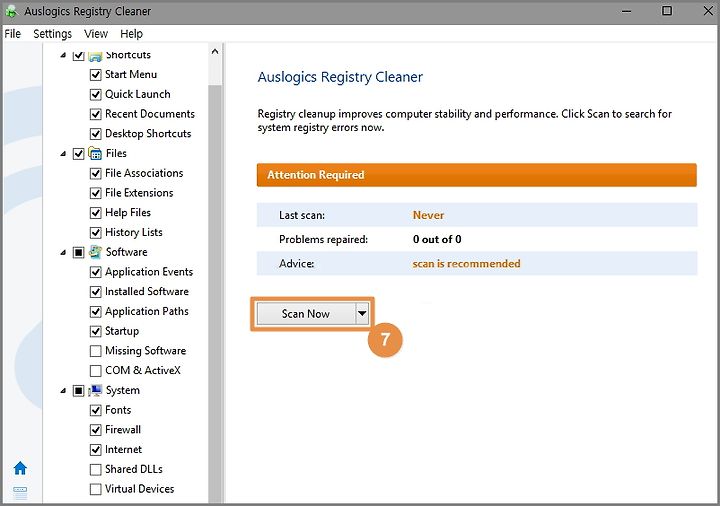The width and height of the screenshot is (720, 506).
Task: Open the View menu
Action: [96, 34]
